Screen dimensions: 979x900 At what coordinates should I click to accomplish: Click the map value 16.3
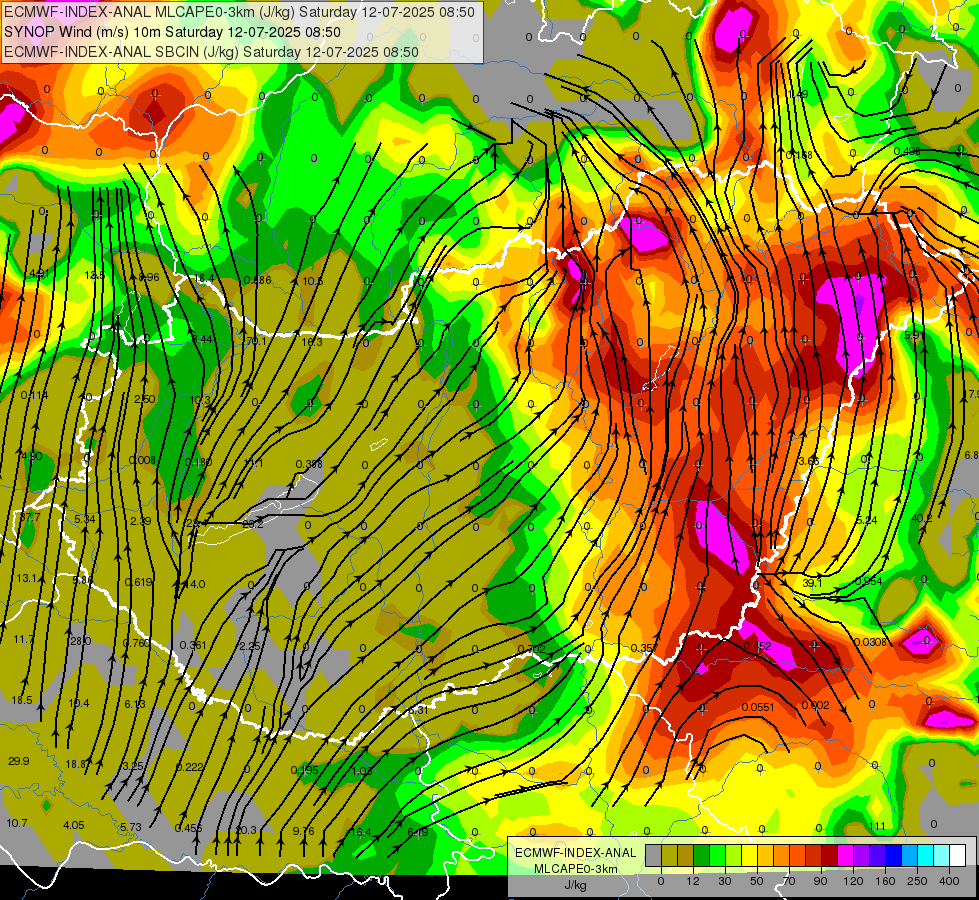[x=312, y=342]
